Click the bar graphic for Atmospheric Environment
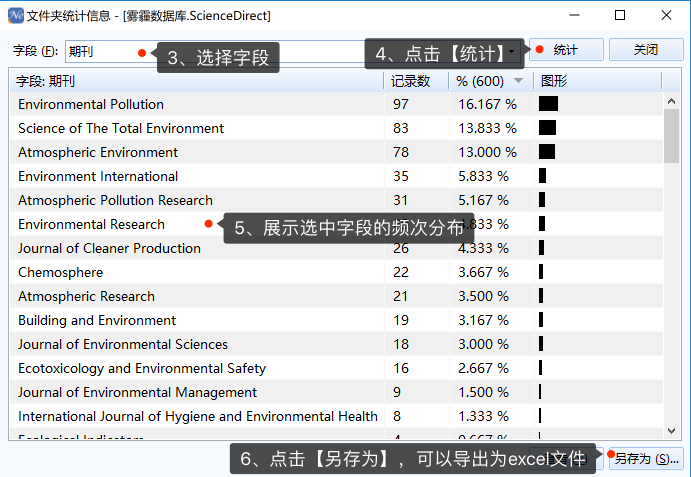Viewport: 691px width, 477px height. click(x=547, y=152)
